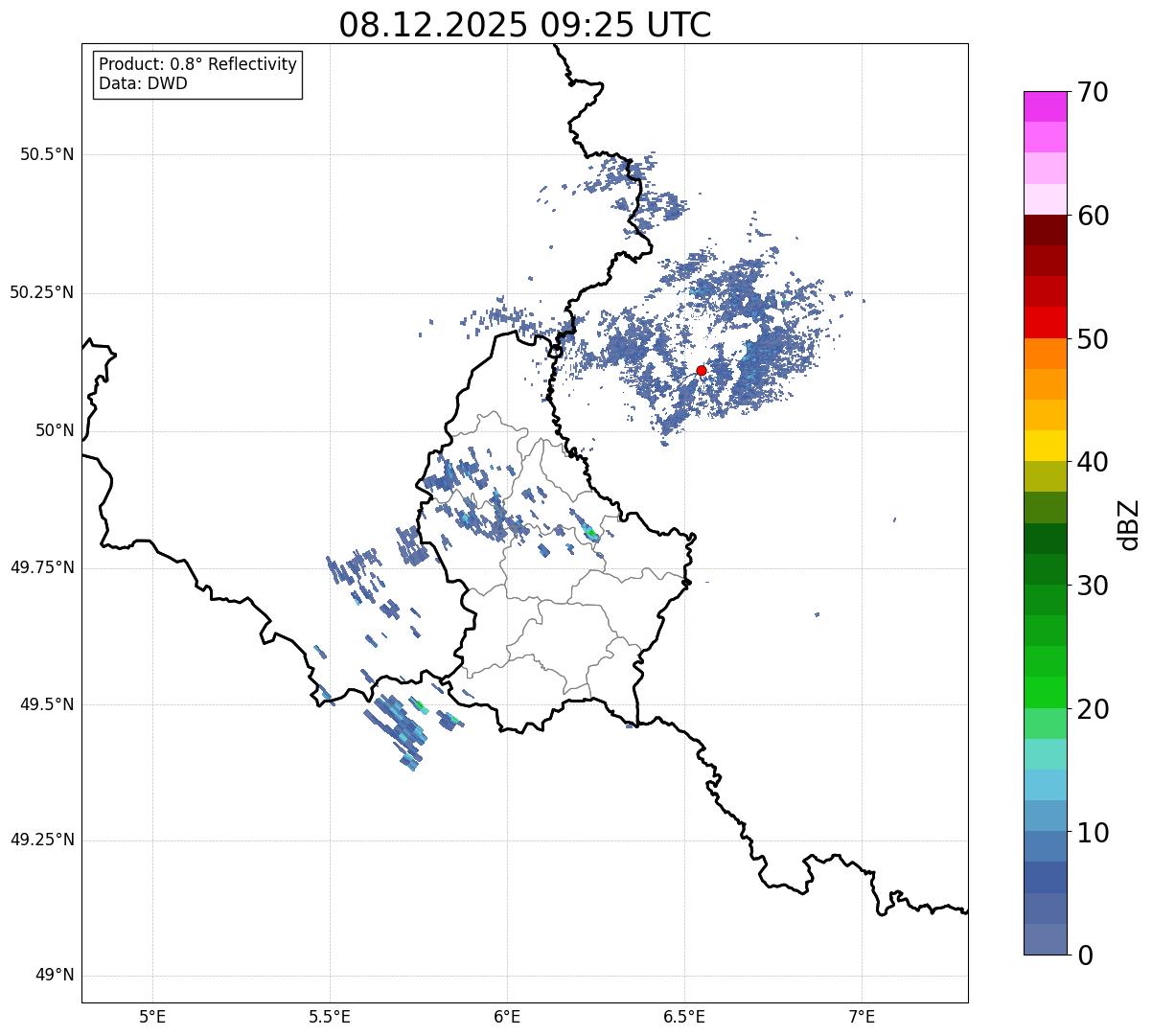Image resolution: width=1152 pixels, height=1036 pixels.
Task: Click the 50°N latitude label
Action: click(x=56, y=430)
